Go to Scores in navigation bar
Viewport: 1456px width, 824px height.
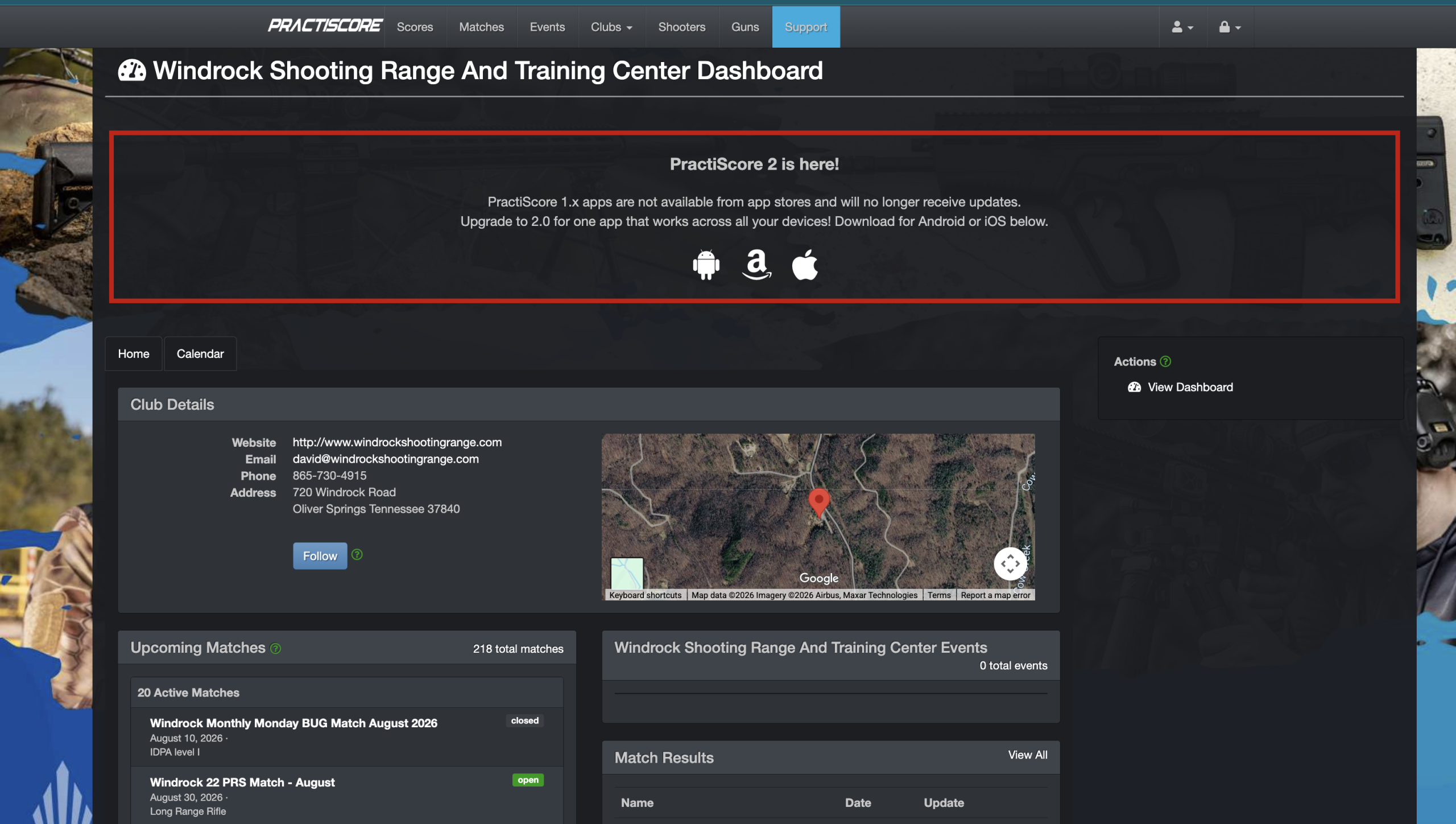tap(415, 27)
